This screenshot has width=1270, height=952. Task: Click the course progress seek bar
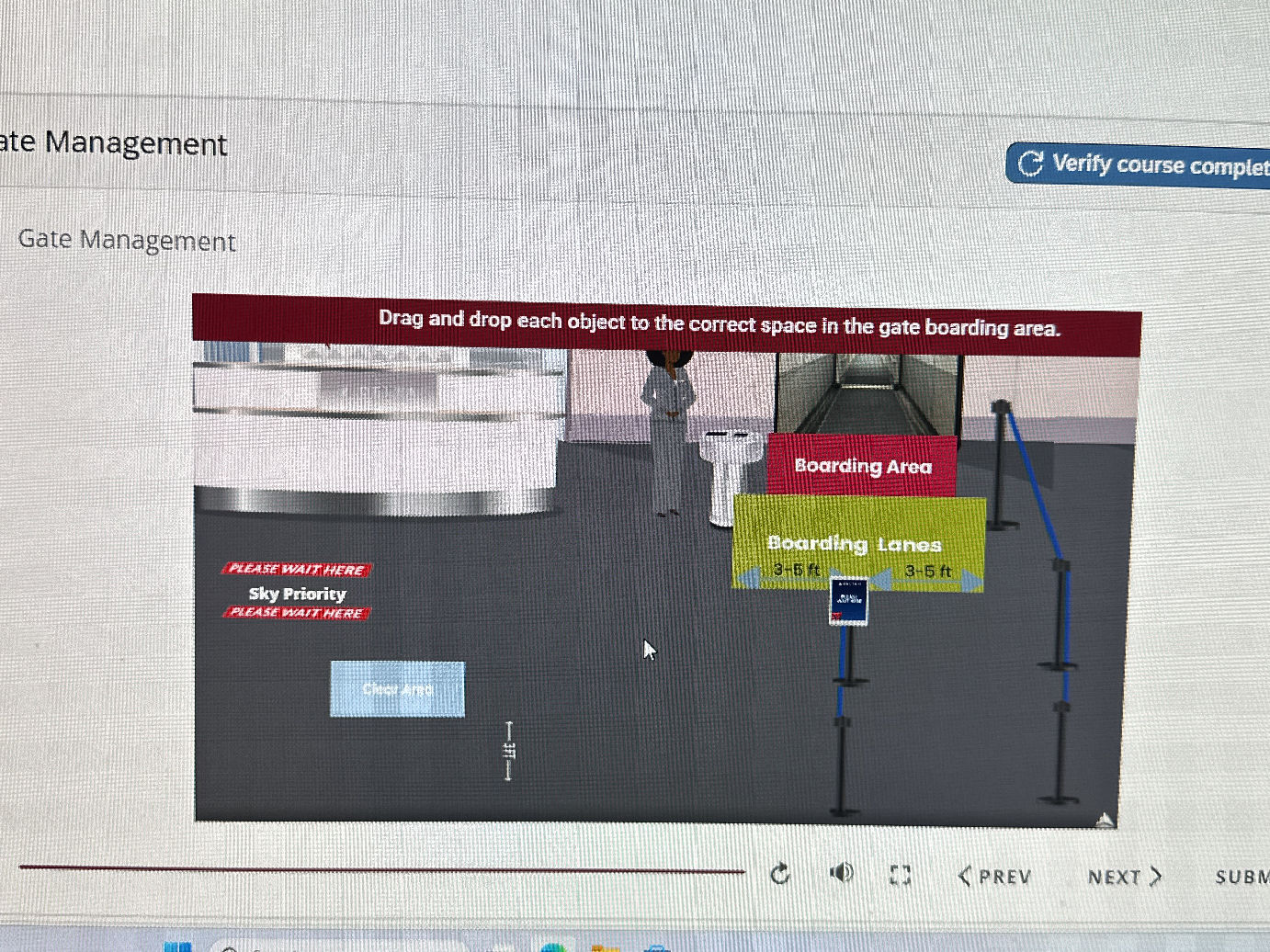[381, 868]
